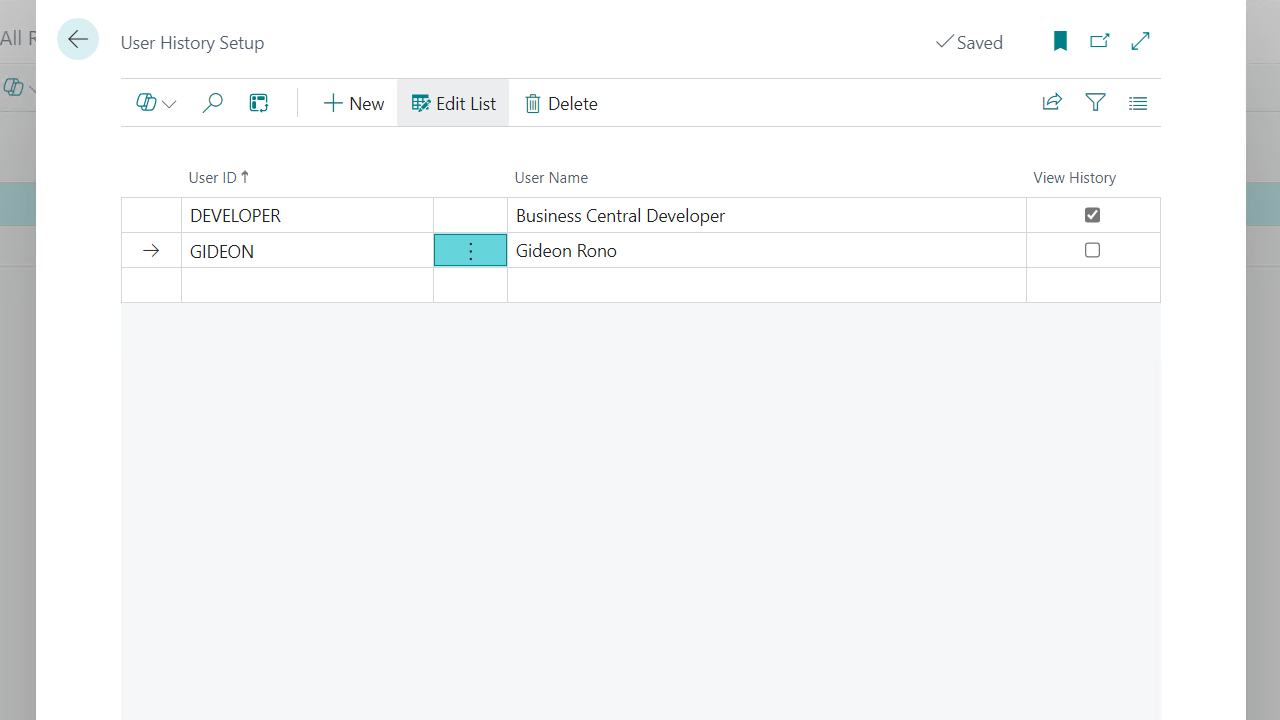Bookmark the User History Setup page

point(1059,41)
